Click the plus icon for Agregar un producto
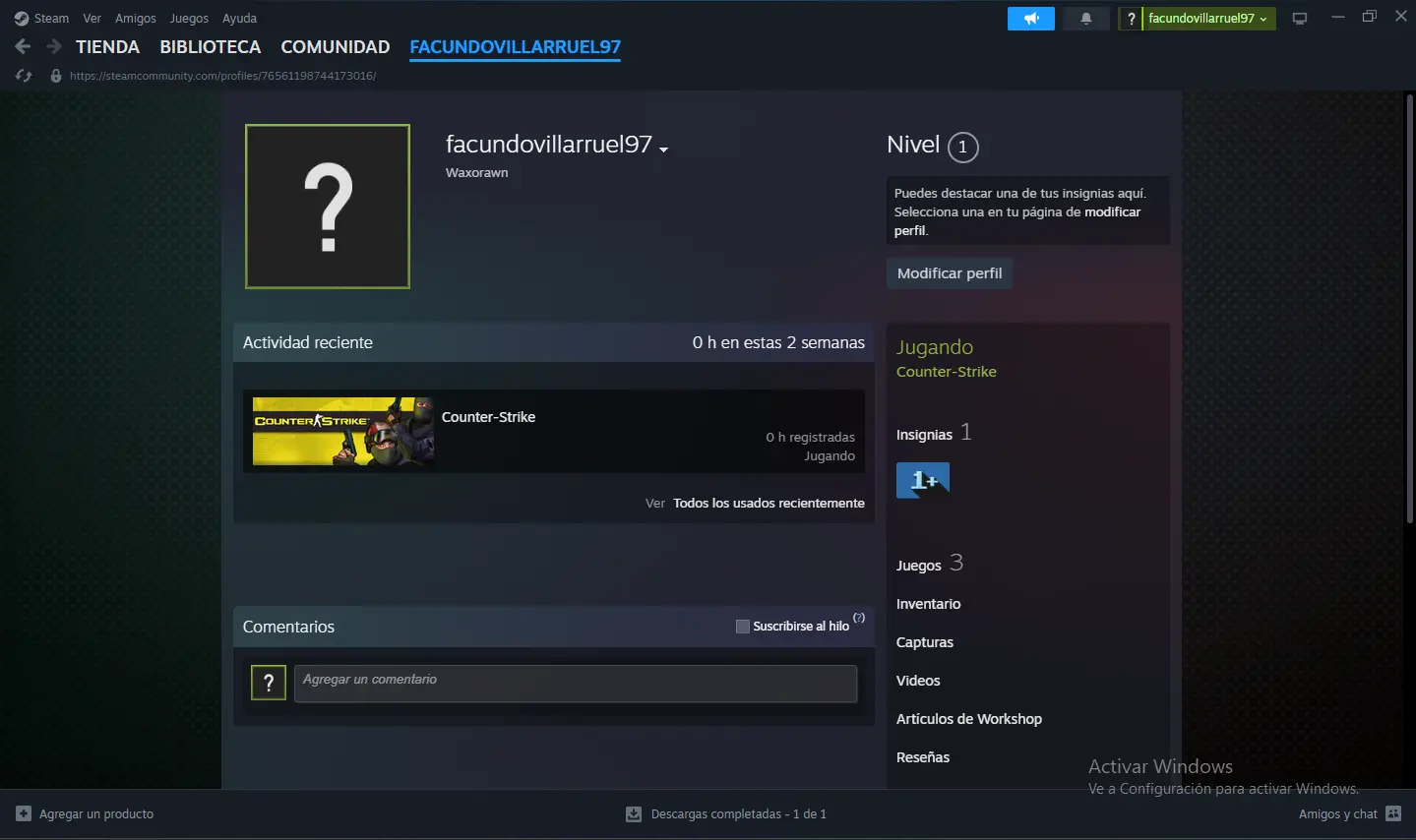The image size is (1416, 840). (x=24, y=813)
